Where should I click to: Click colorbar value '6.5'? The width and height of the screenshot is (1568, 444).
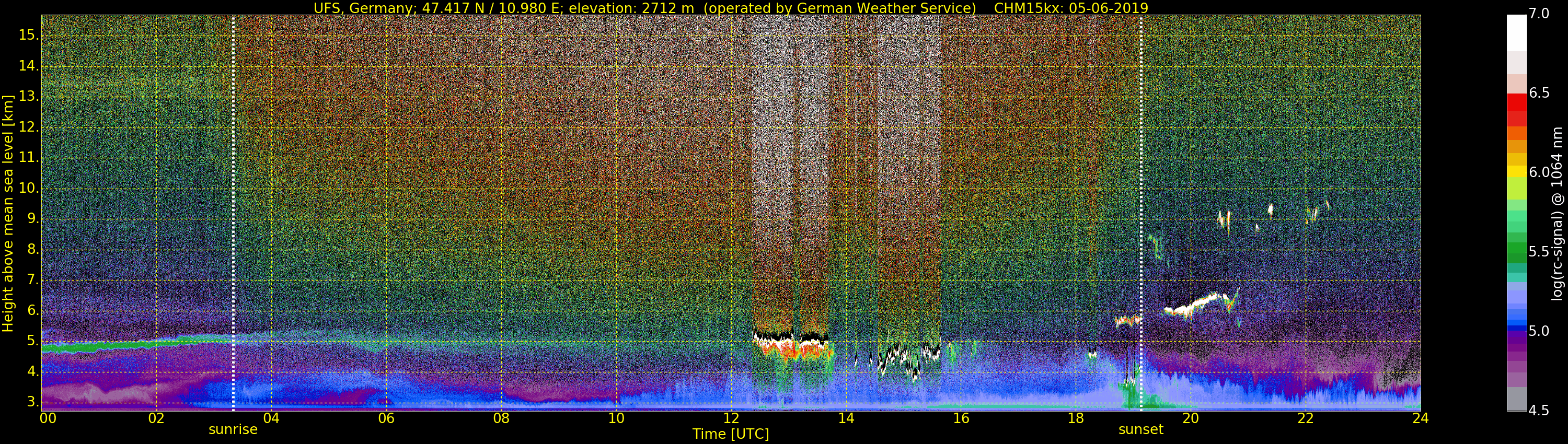pyautogui.click(x=1539, y=93)
